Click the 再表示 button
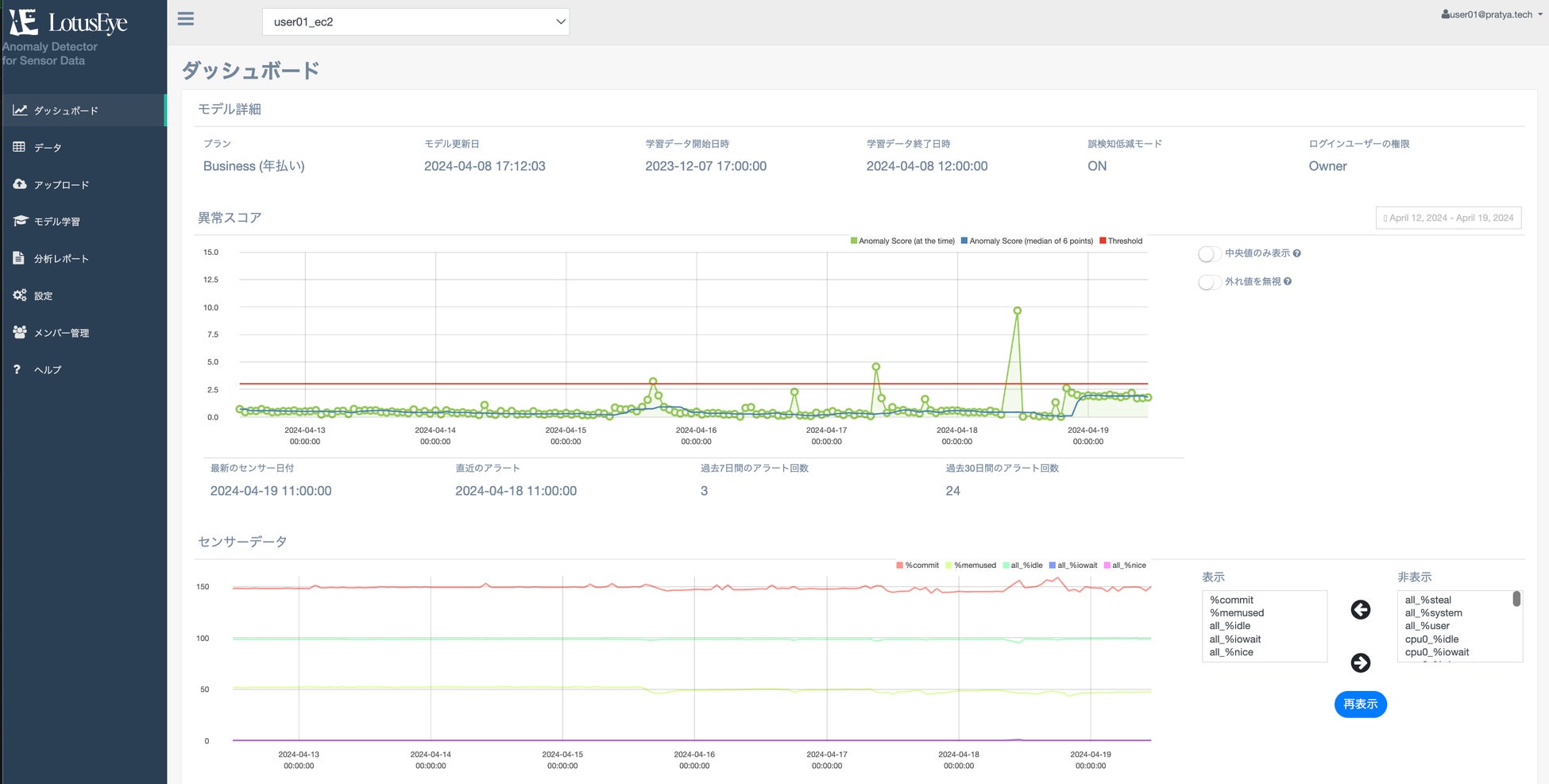This screenshot has height=784, width=1549. [1361, 704]
